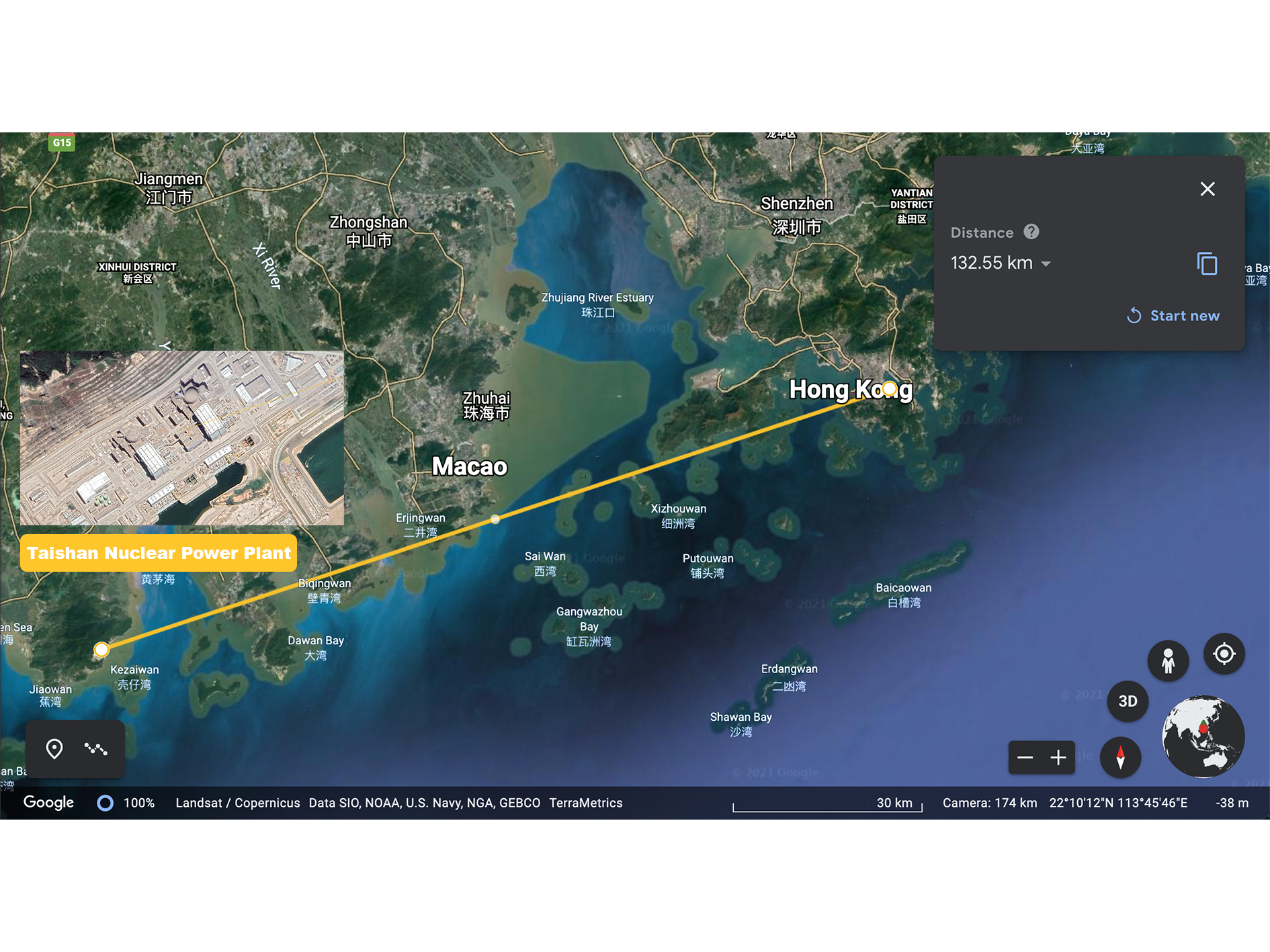
Task: Click the power plant satellite thumbnail
Action: (181, 437)
